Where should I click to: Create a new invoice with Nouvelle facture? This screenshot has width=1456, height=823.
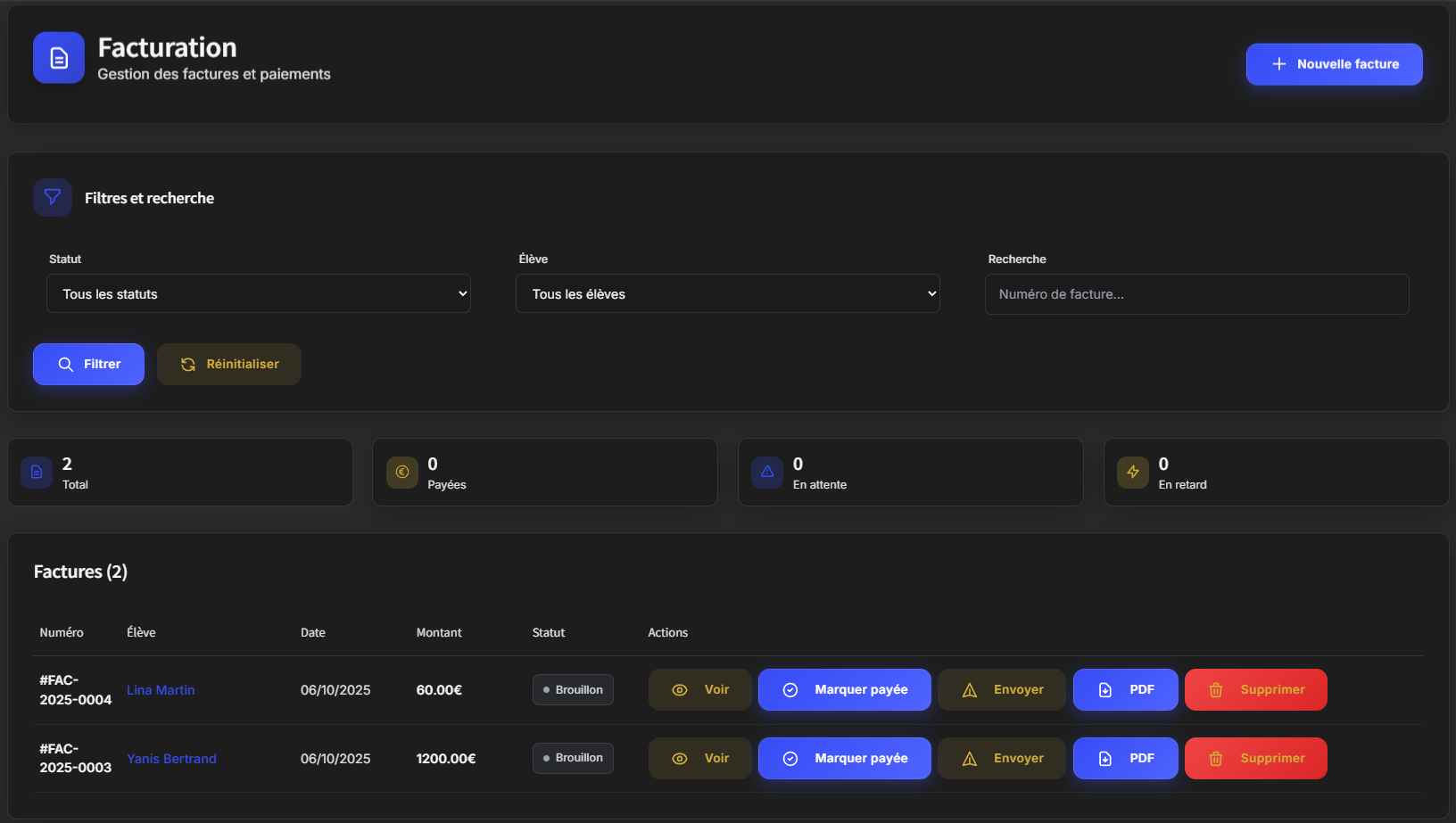[x=1334, y=64]
